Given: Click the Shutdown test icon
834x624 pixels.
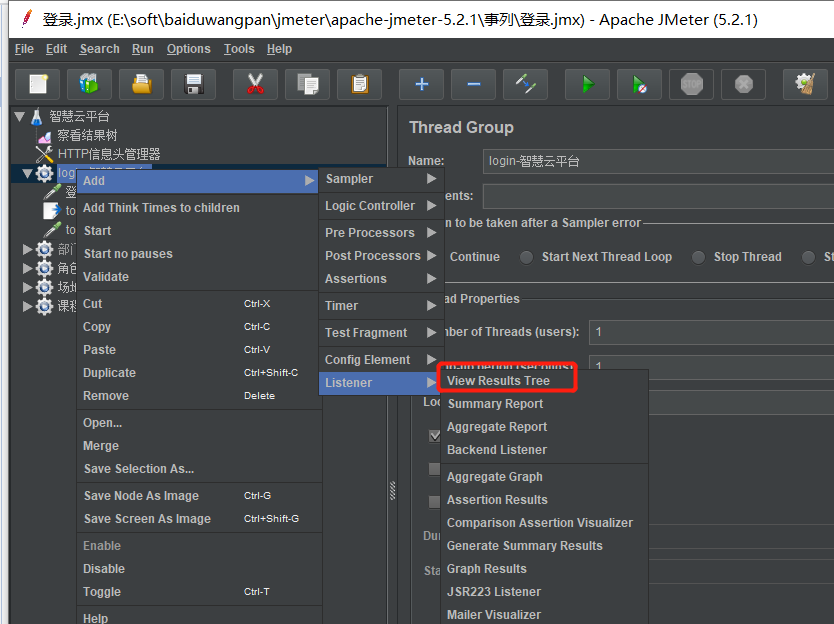Looking at the screenshot, I should tap(744, 84).
